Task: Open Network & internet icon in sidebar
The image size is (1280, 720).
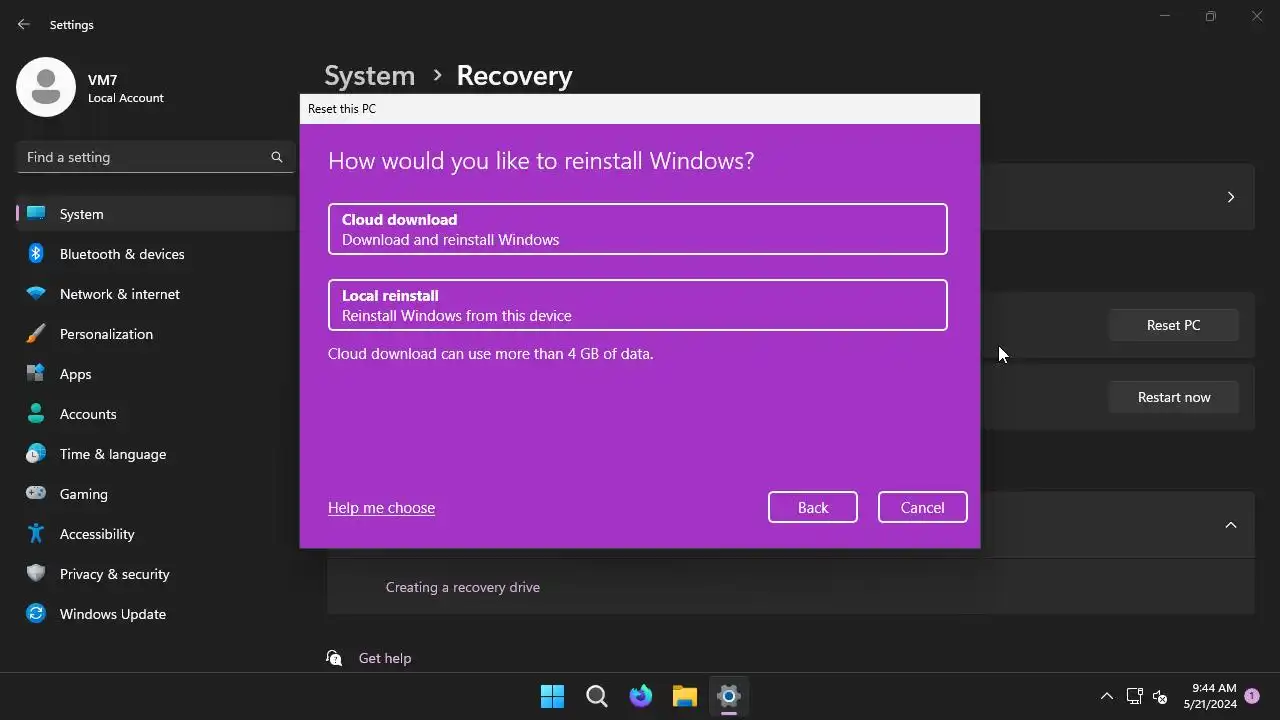Action: [36, 294]
